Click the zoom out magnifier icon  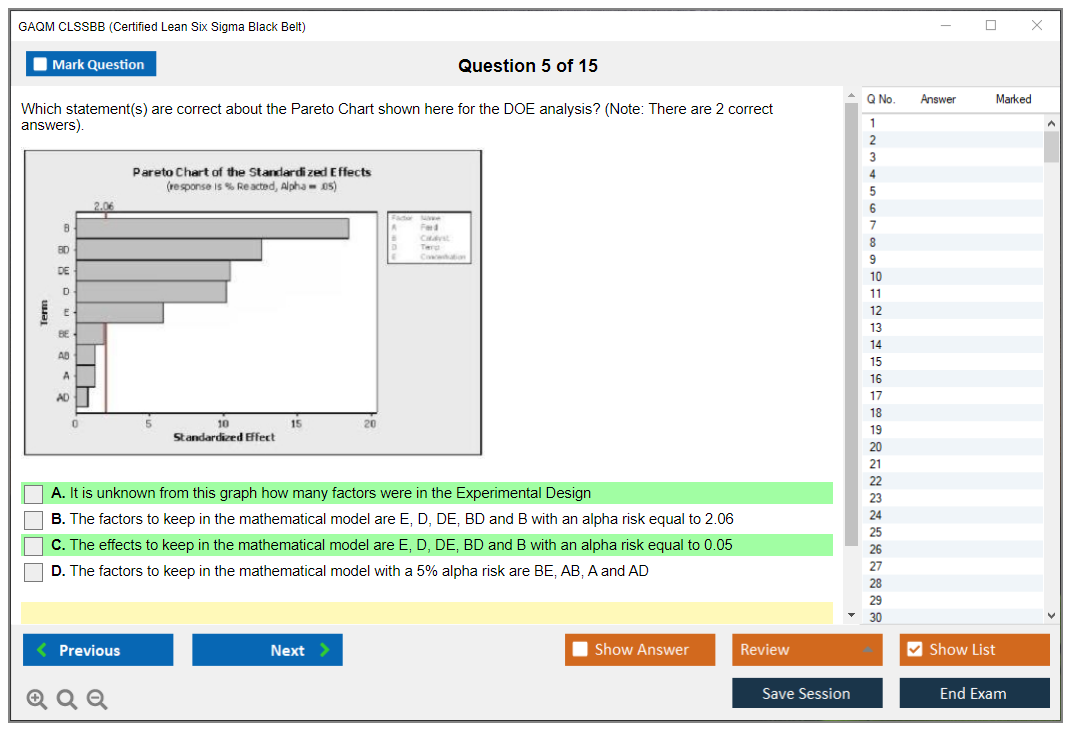pyautogui.click(x=97, y=699)
